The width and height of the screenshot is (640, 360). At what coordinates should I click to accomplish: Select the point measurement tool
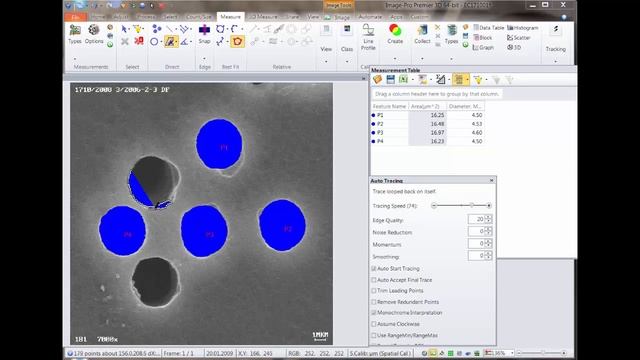coord(157,29)
